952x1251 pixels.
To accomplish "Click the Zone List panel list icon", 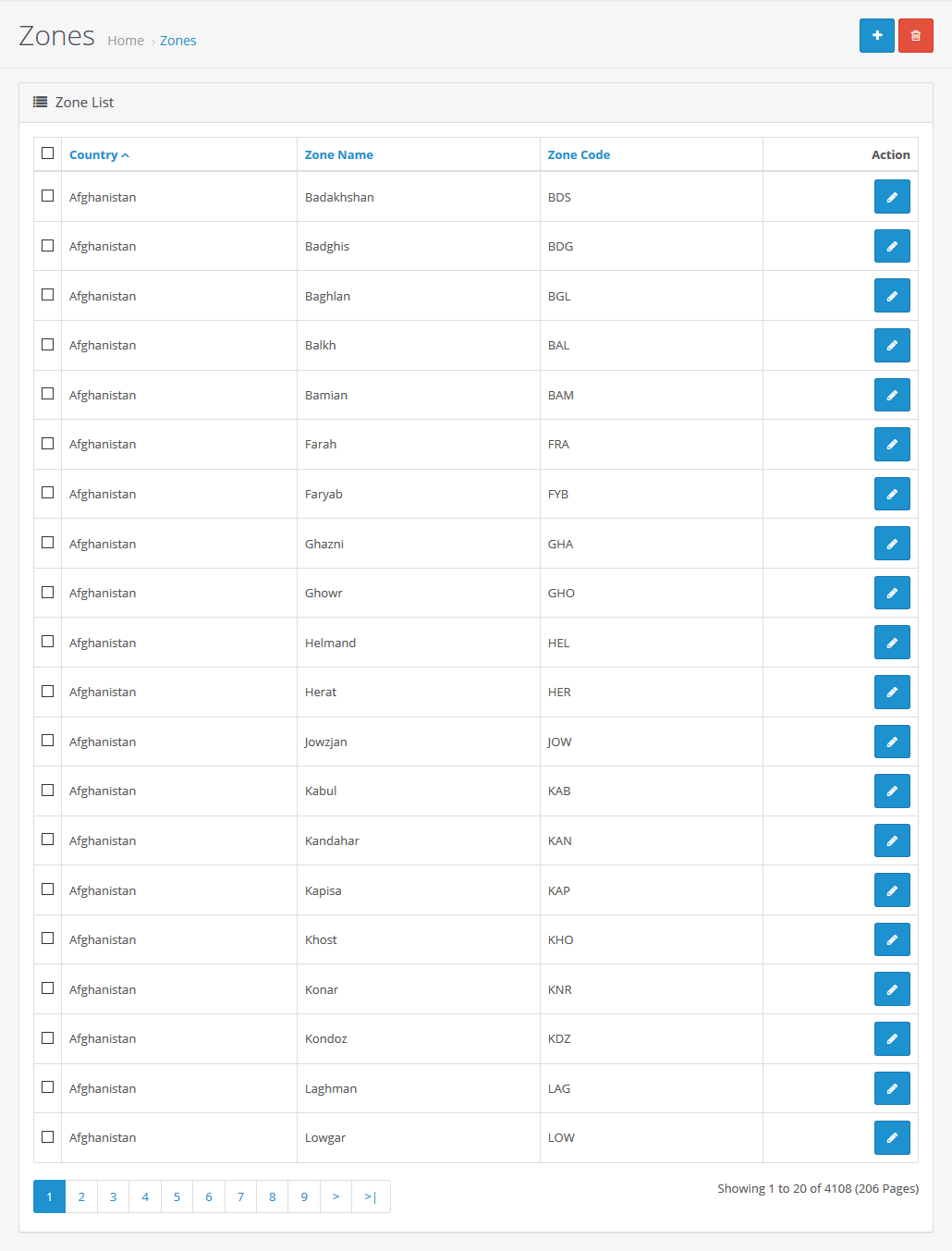I will [39, 102].
